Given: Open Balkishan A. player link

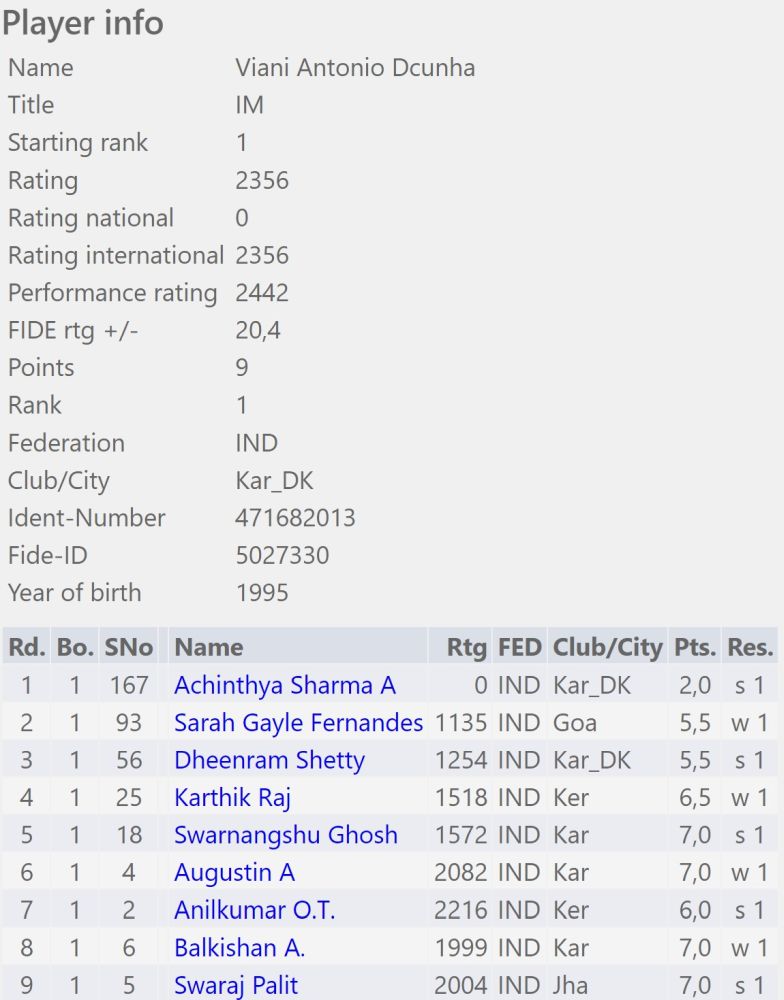Looking at the screenshot, I should tap(239, 948).
